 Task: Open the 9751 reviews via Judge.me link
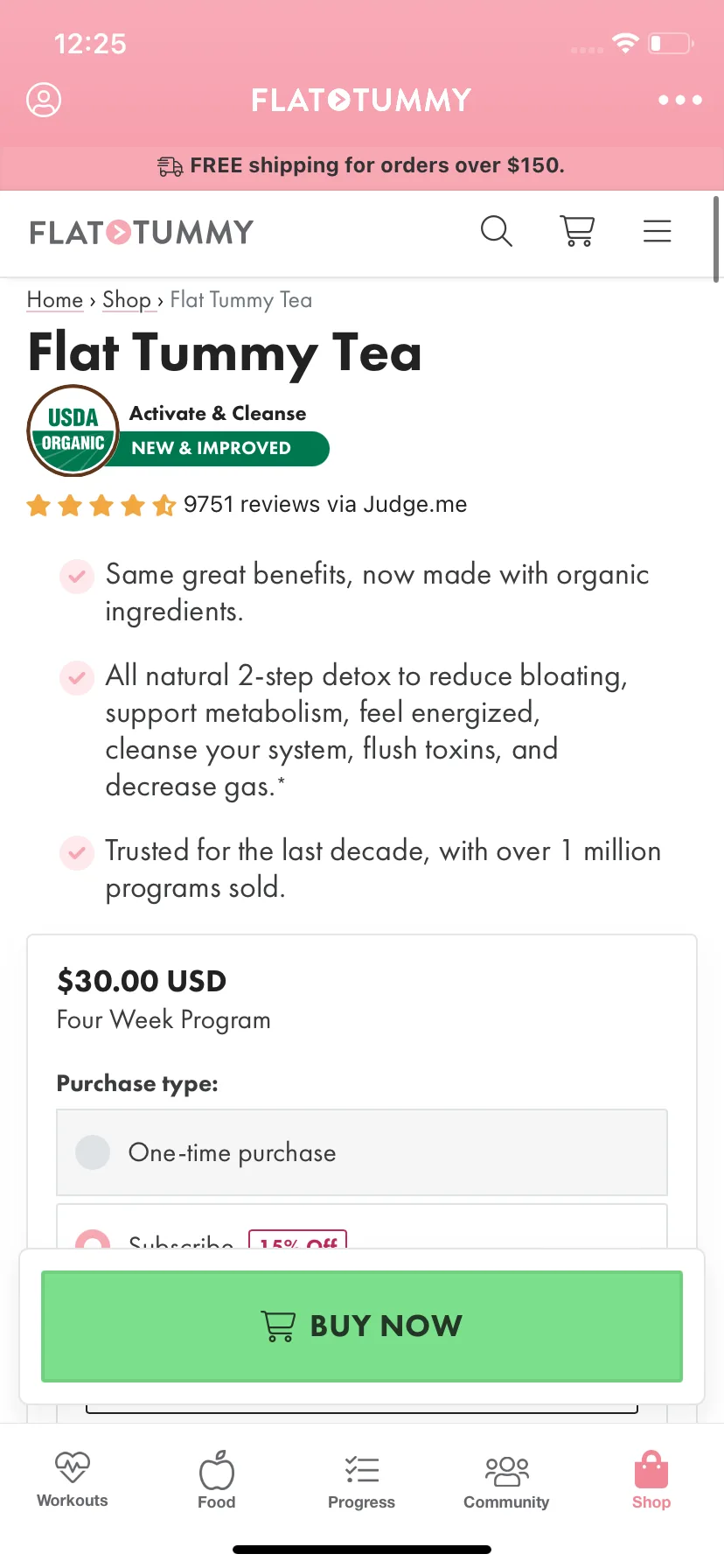coord(325,505)
